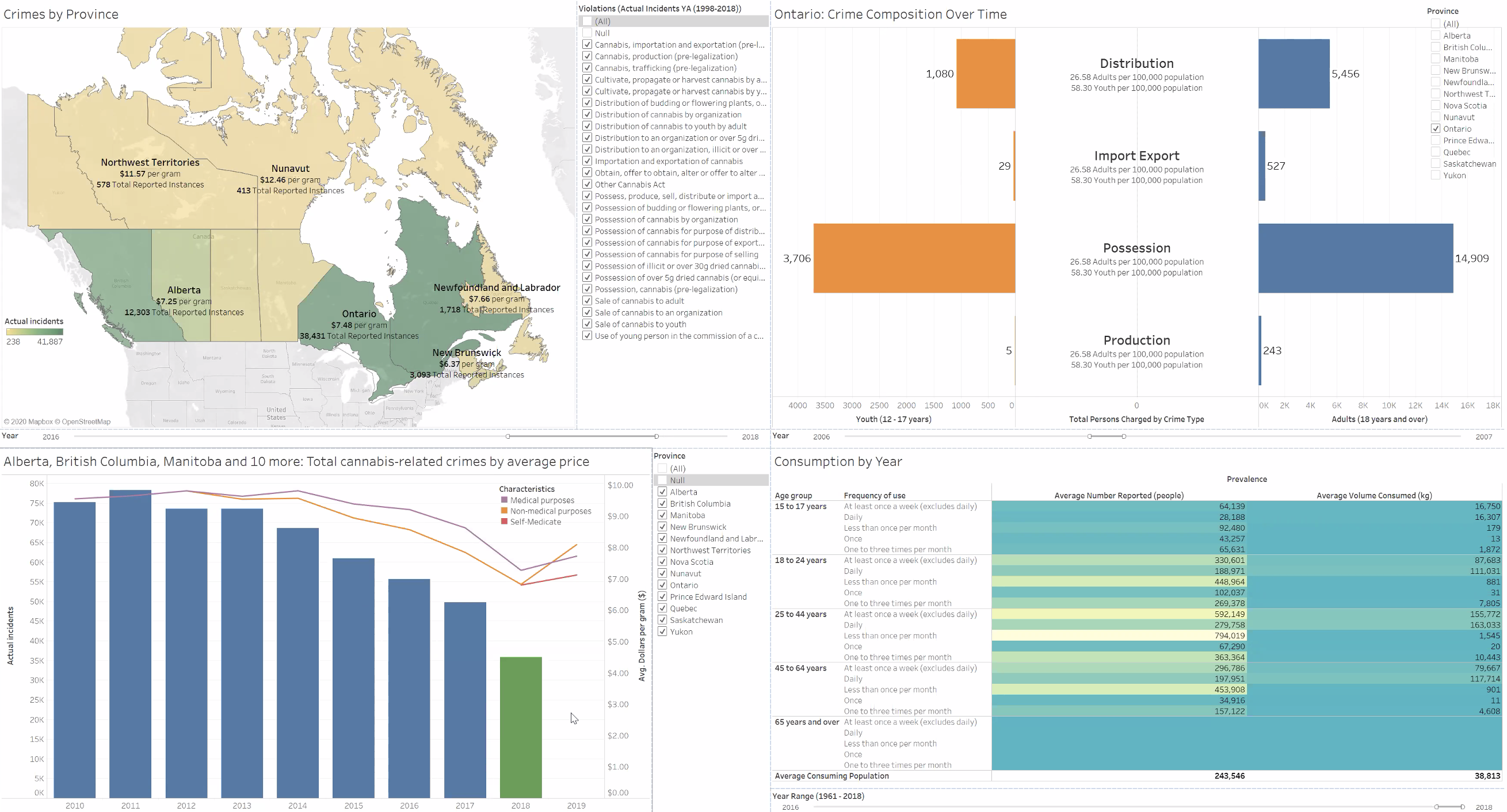Image resolution: width=1507 pixels, height=812 pixels.
Task: Uncheck Sale of cannabis to youth
Action: (587, 324)
